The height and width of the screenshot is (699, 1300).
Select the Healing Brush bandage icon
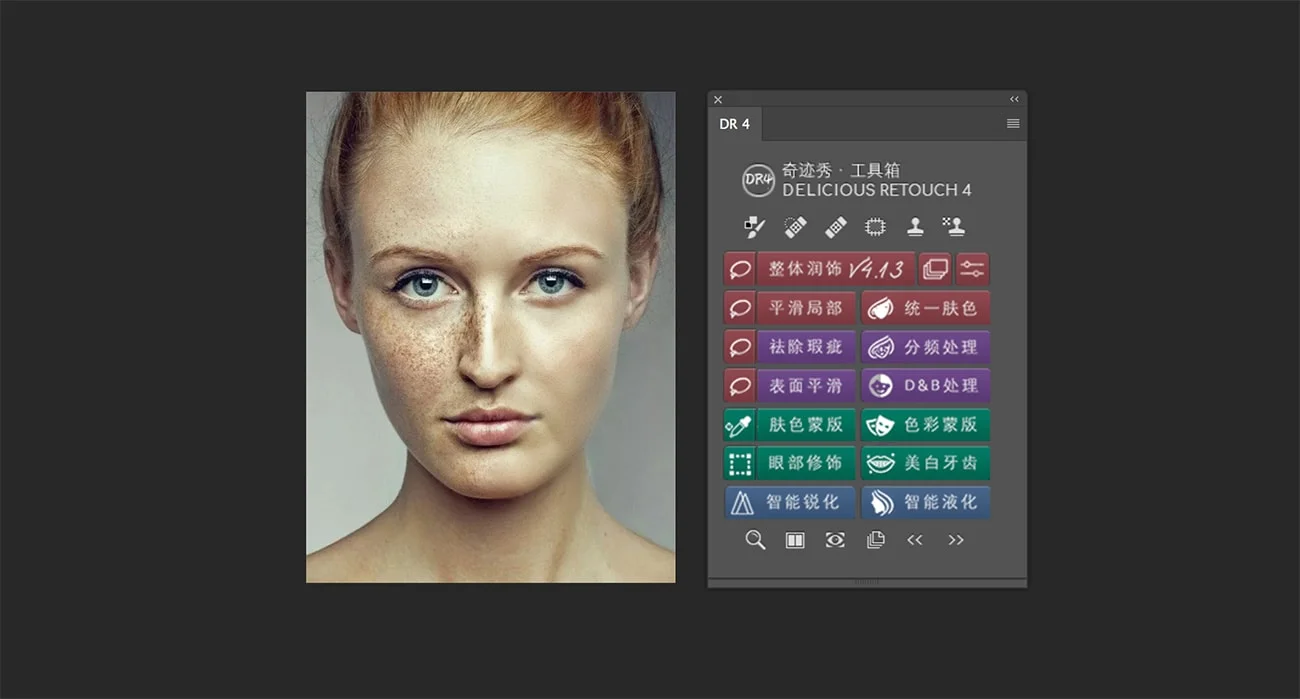(835, 225)
